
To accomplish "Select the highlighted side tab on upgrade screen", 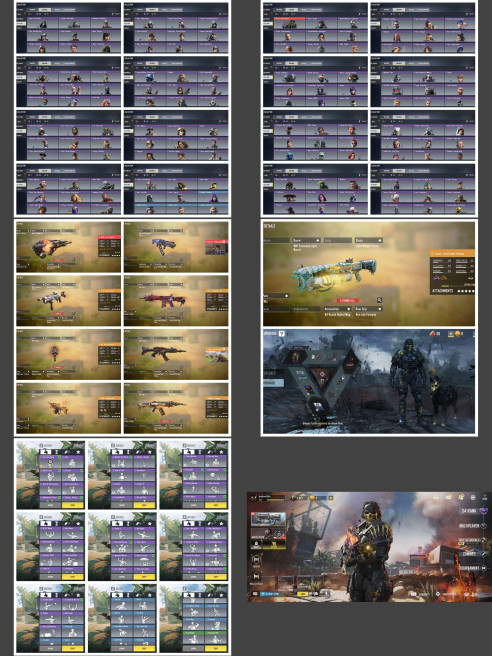I will (273, 382).
